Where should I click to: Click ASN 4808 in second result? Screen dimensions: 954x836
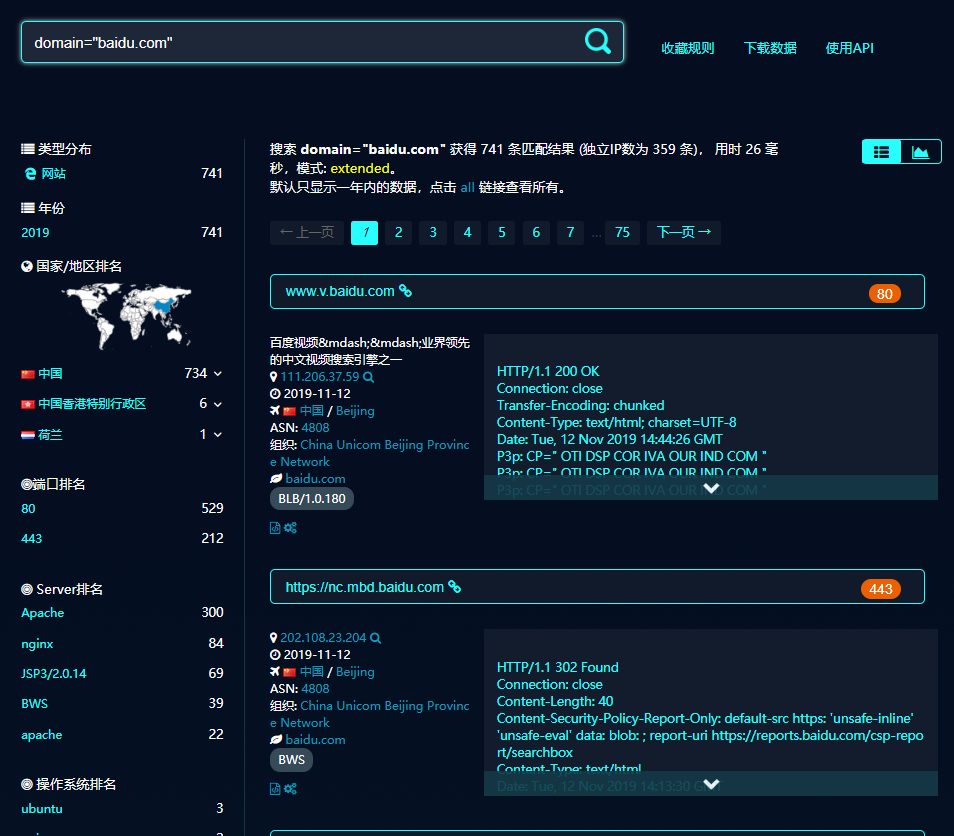tap(315, 689)
